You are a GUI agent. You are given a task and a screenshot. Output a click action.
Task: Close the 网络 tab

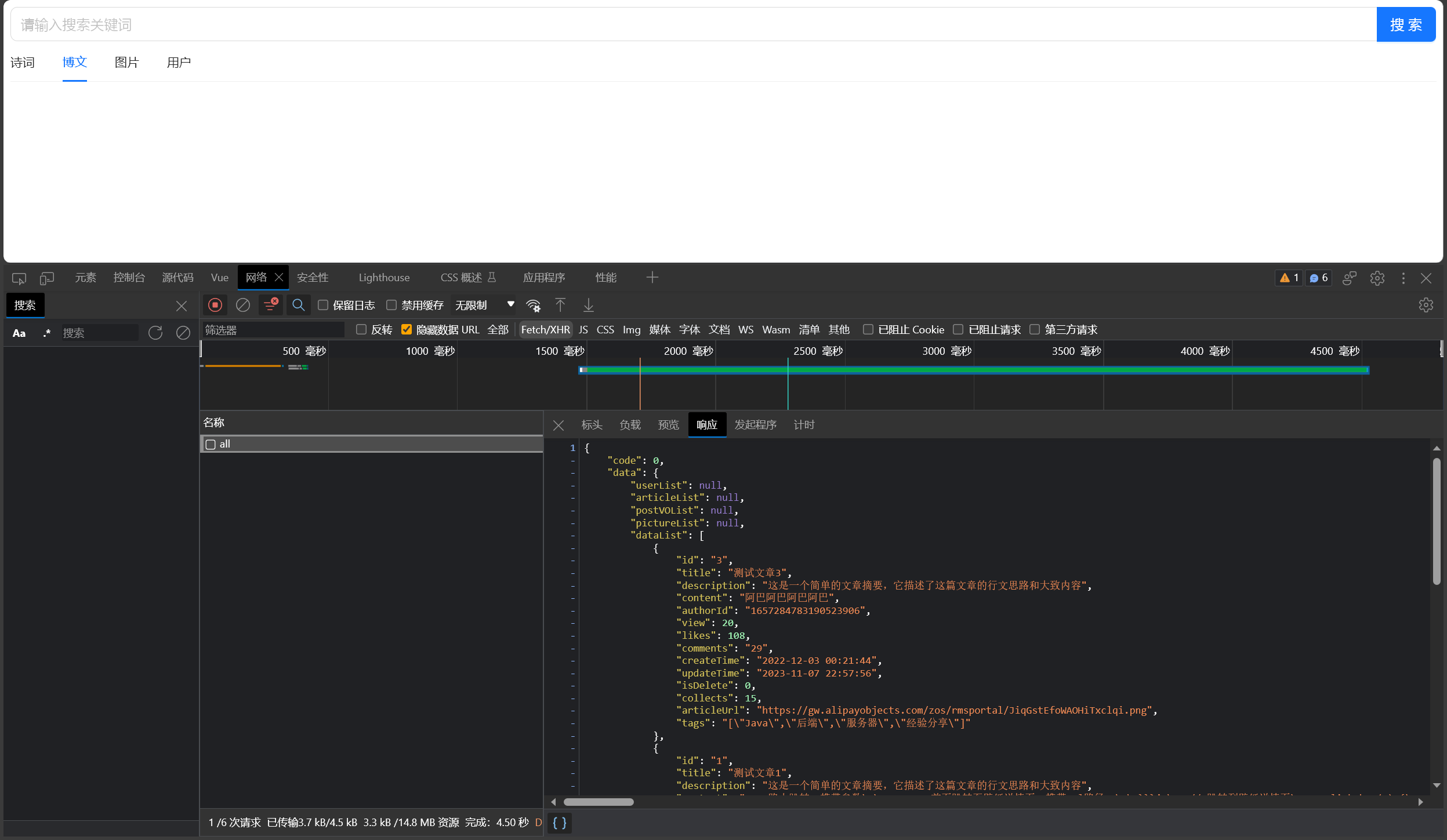click(279, 278)
